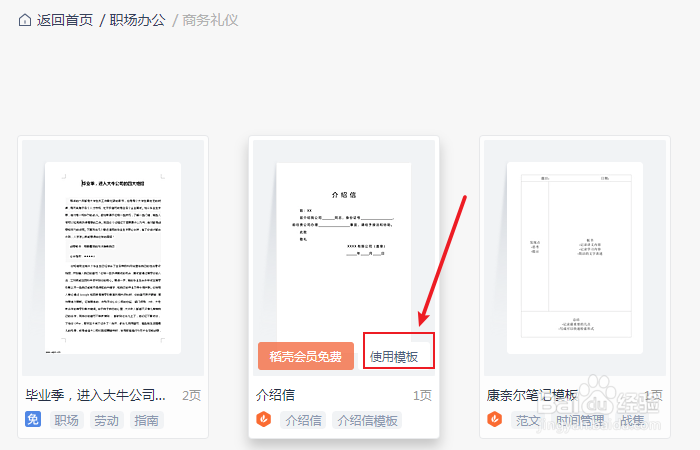Open the 康奈尔笔记模板 thumbnail
Viewport: 700px width, 450px height.
tap(575, 258)
